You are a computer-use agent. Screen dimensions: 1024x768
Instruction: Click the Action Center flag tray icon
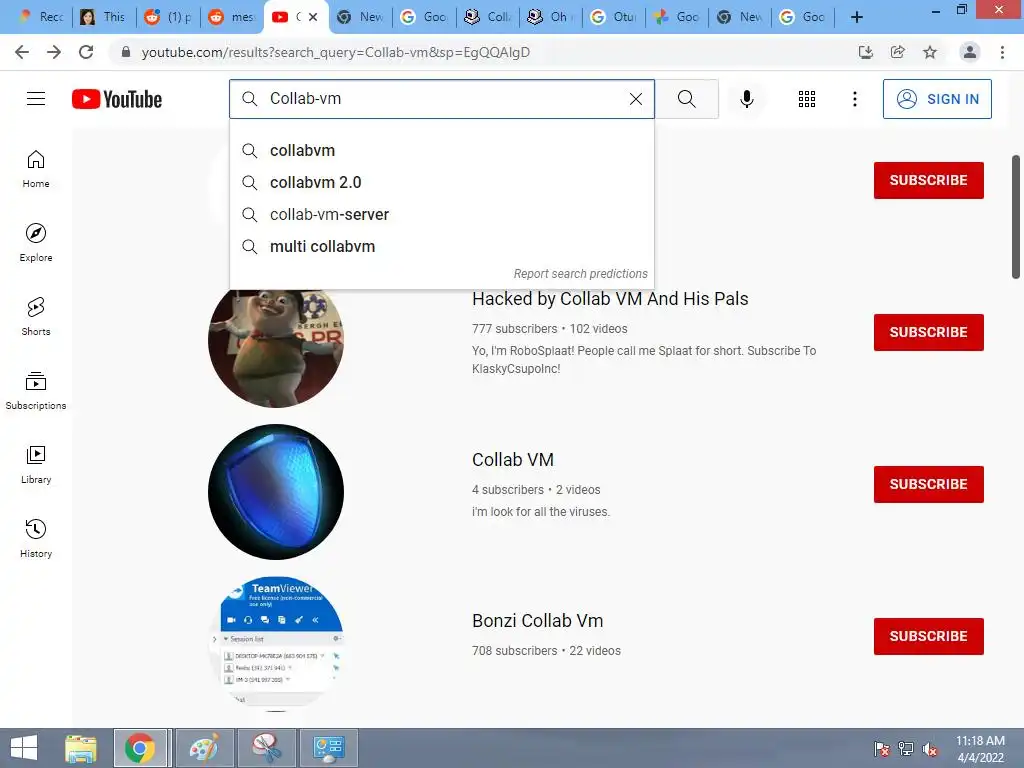coord(882,749)
